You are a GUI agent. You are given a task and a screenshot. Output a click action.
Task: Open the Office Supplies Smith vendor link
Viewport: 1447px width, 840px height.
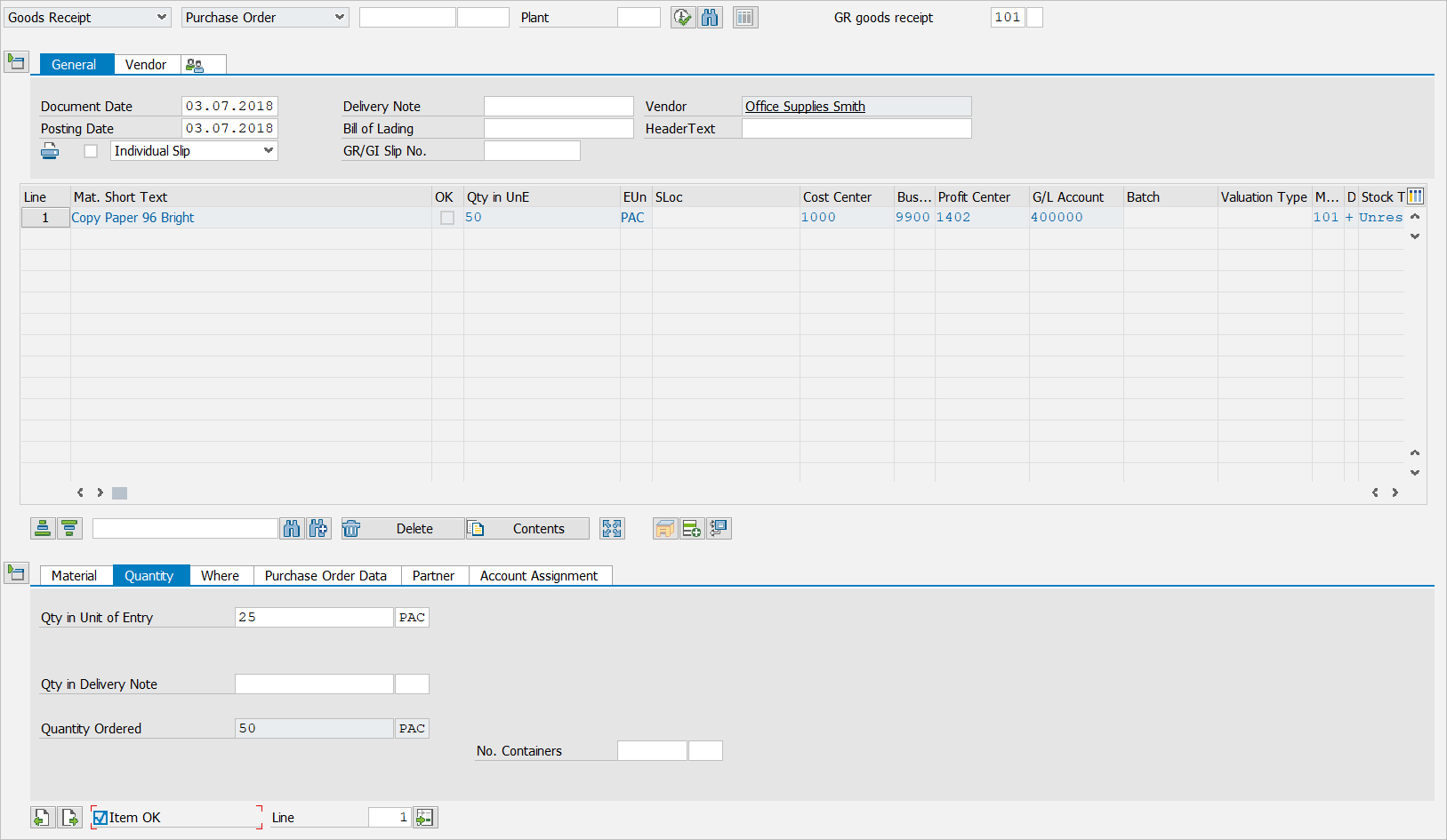coord(805,107)
